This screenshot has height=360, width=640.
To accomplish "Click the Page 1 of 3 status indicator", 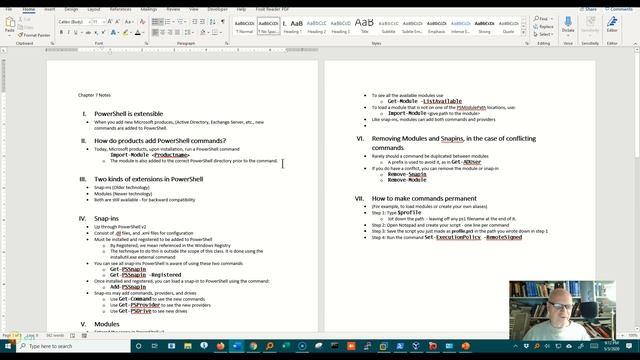I will (11, 336).
